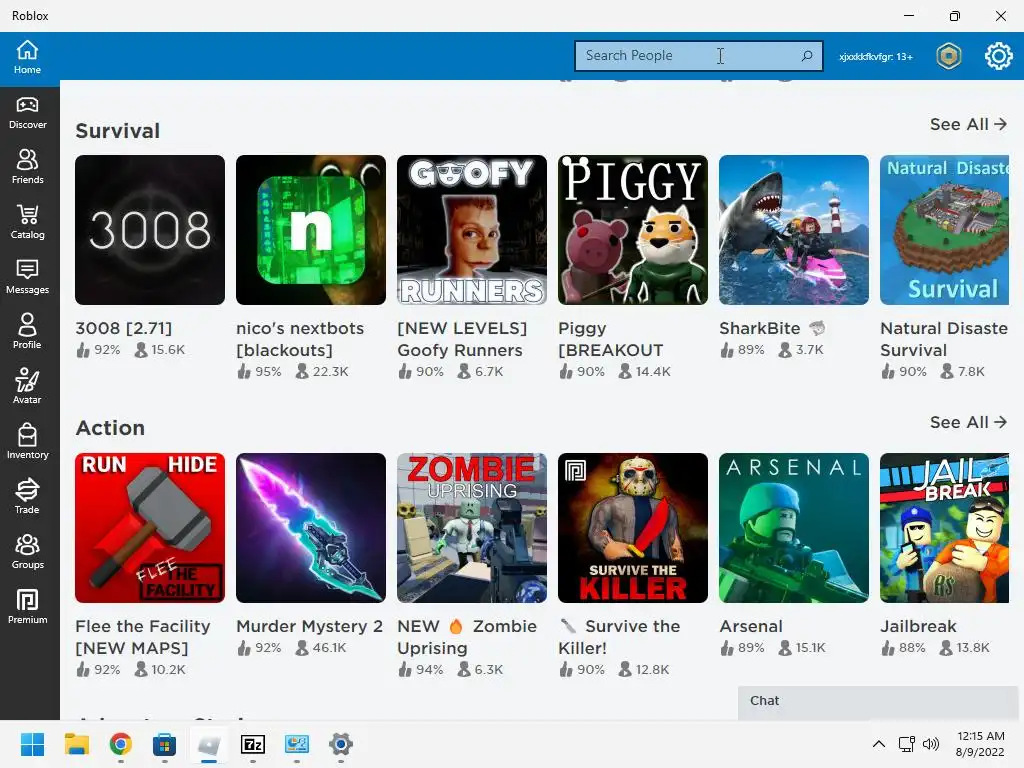Click the 'SharkBite' title text
Image resolution: width=1024 pixels, height=768 pixels.
759,328
